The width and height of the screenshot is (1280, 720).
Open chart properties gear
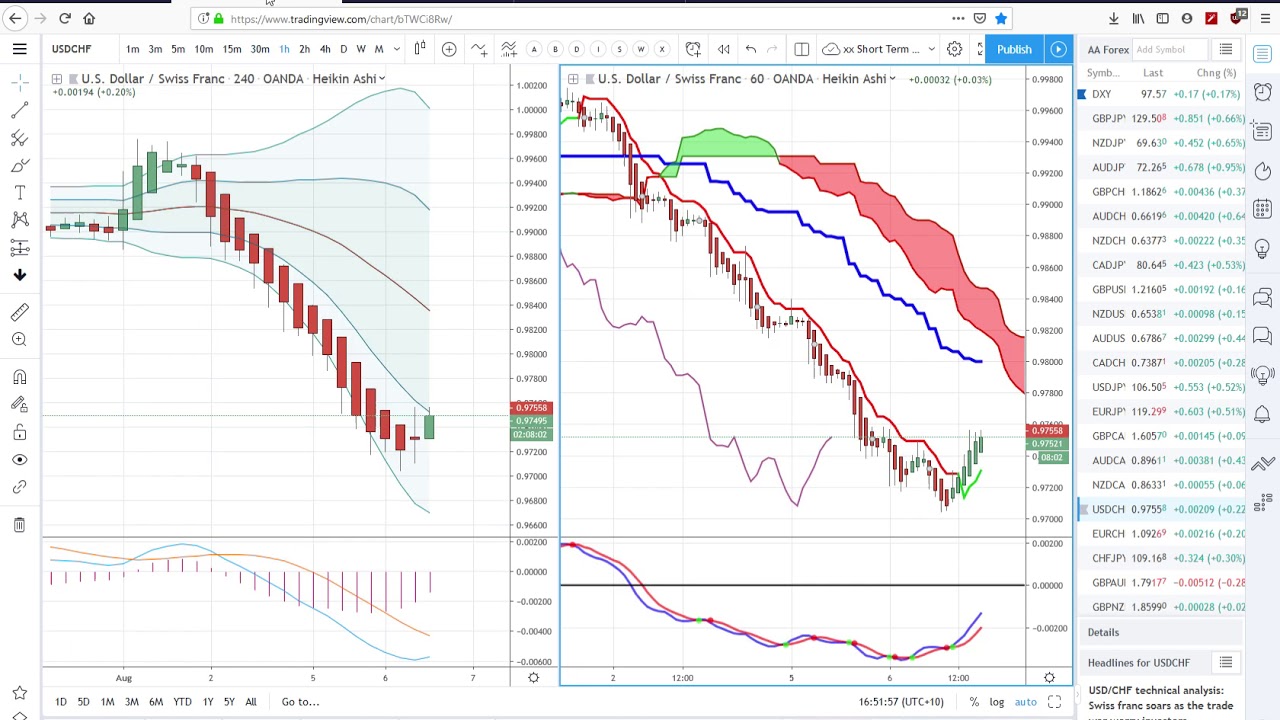pyautogui.click(x=954, y=48)
